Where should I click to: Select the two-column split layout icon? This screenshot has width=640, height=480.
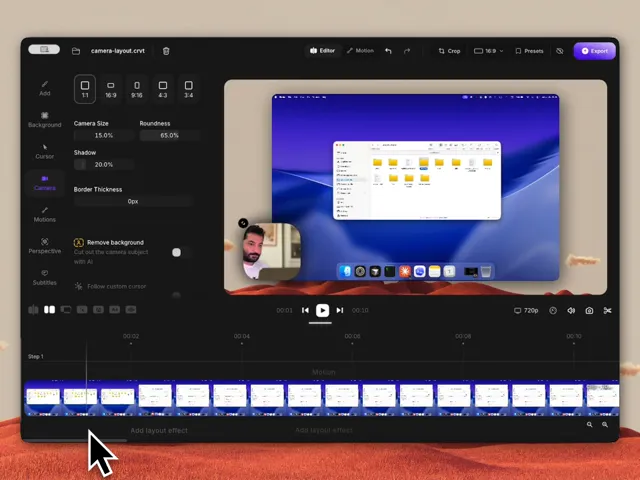(49, 310)
